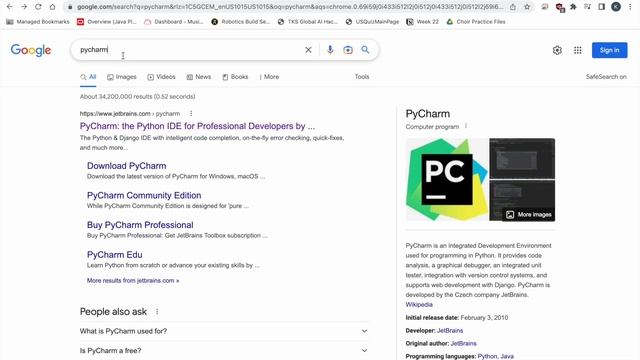The height and width of the screenshot is (360, 640).
Task: Expand What is PyCharm used for?
Action: click(224, 331)
